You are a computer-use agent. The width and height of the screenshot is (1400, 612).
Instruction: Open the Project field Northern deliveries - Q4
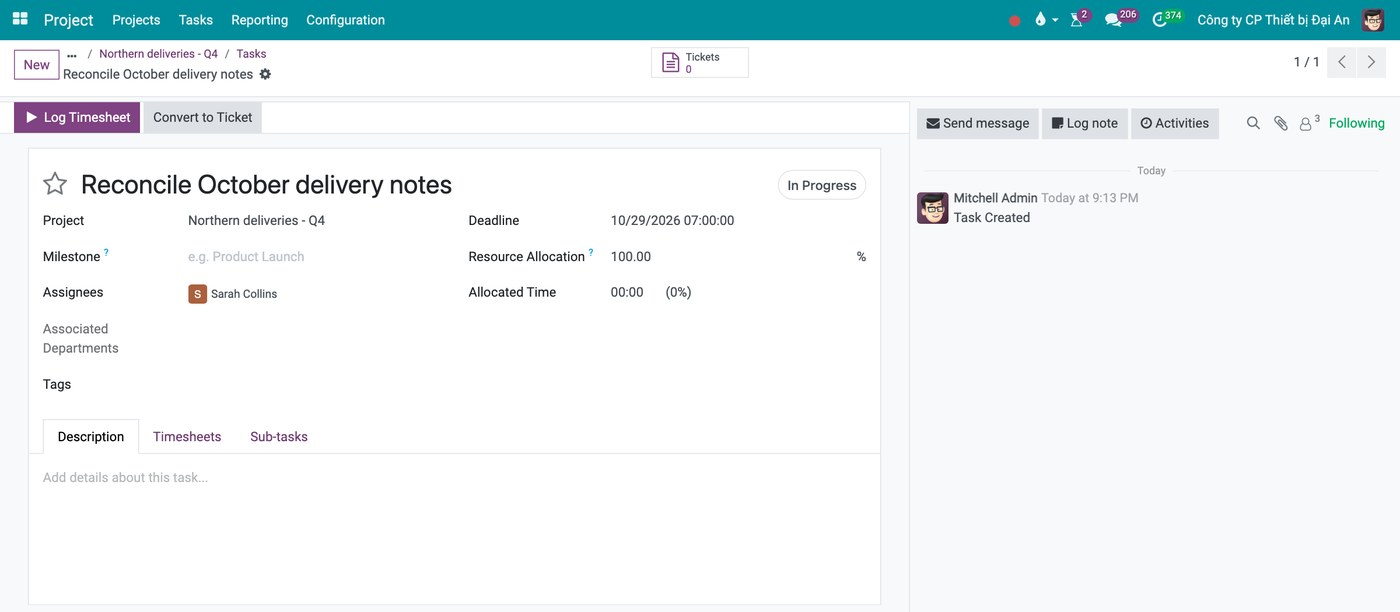[x=256, y=220]
